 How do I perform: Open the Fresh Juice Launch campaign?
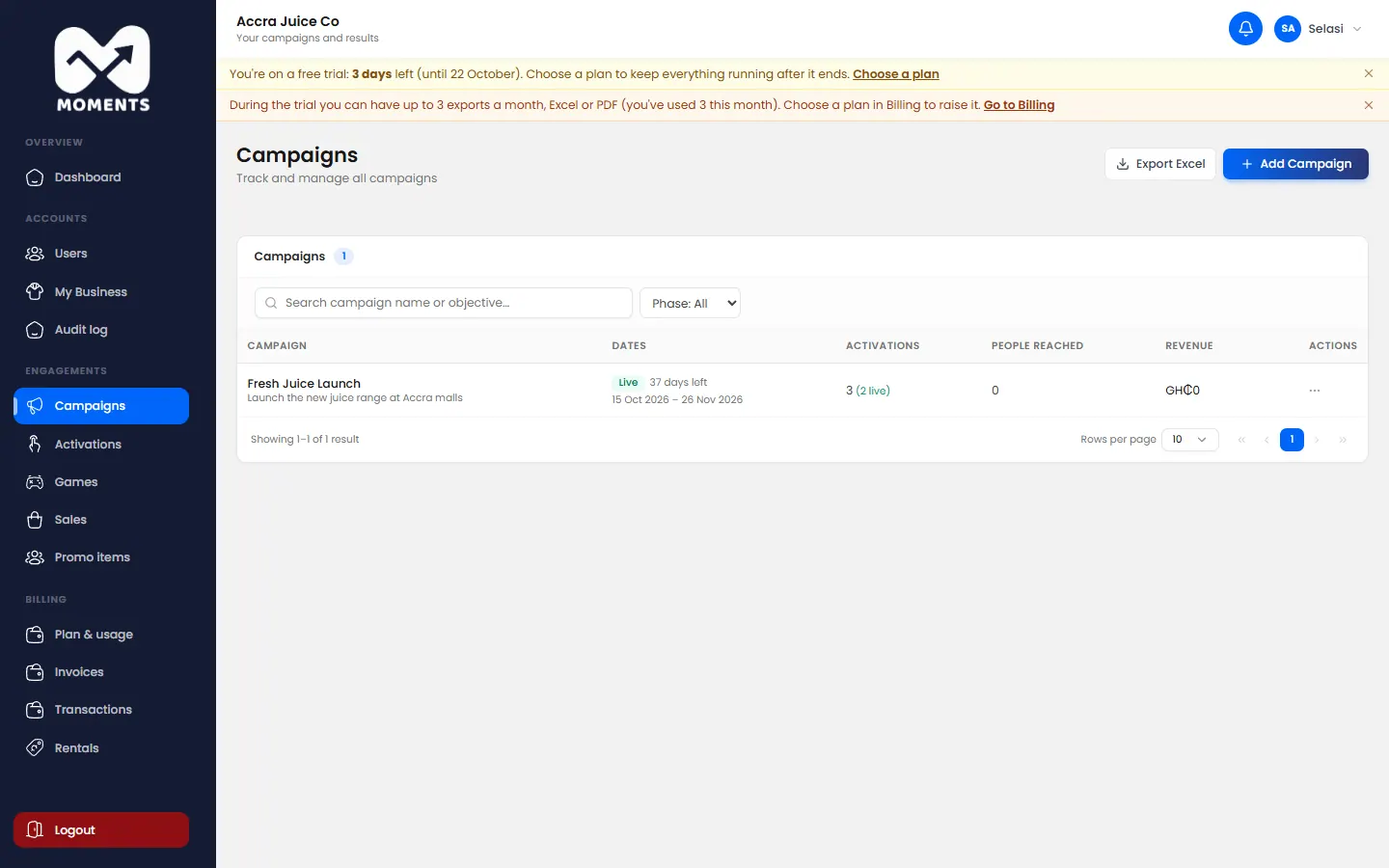[304, 384]
